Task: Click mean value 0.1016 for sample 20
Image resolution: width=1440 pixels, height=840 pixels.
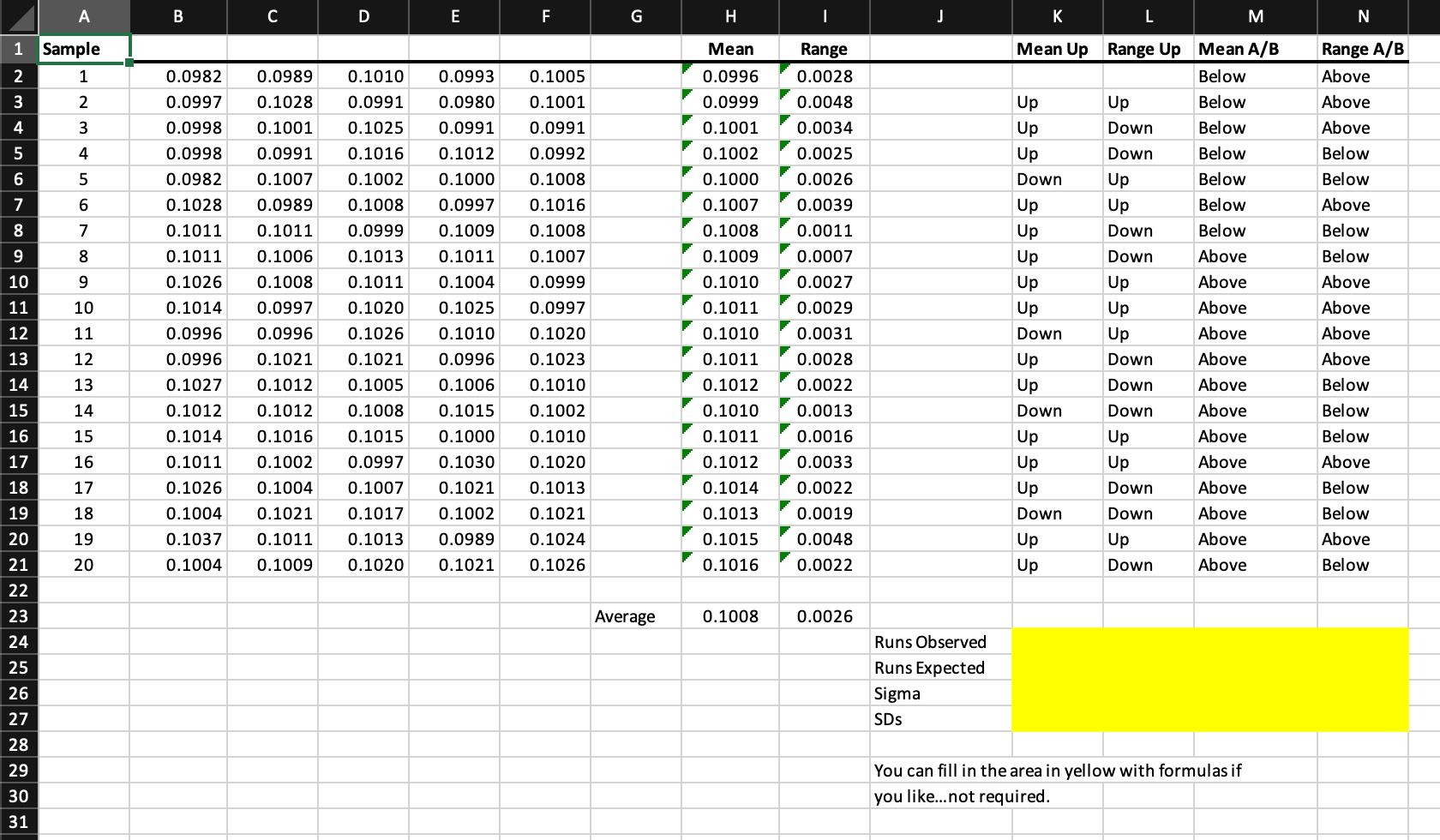Action: (x=730, y=565)
